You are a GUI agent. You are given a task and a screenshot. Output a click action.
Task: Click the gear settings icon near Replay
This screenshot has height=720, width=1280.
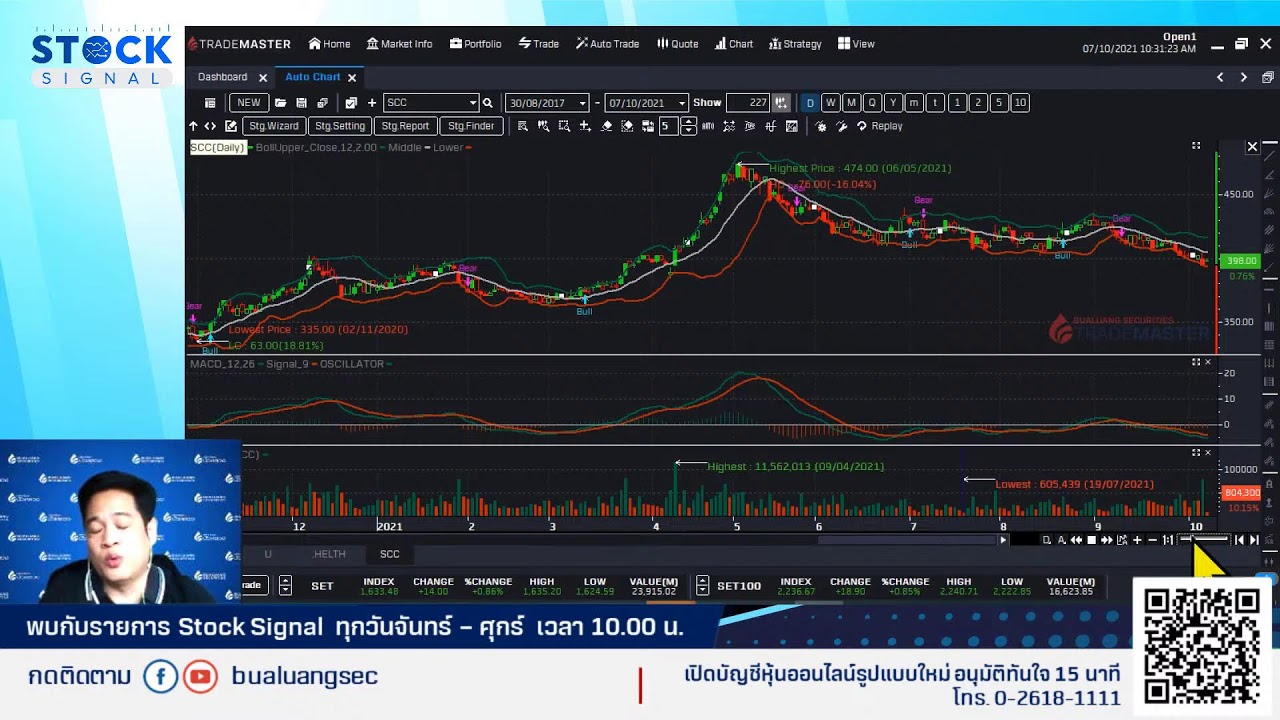pyautogui.click(x=821, y=126)
